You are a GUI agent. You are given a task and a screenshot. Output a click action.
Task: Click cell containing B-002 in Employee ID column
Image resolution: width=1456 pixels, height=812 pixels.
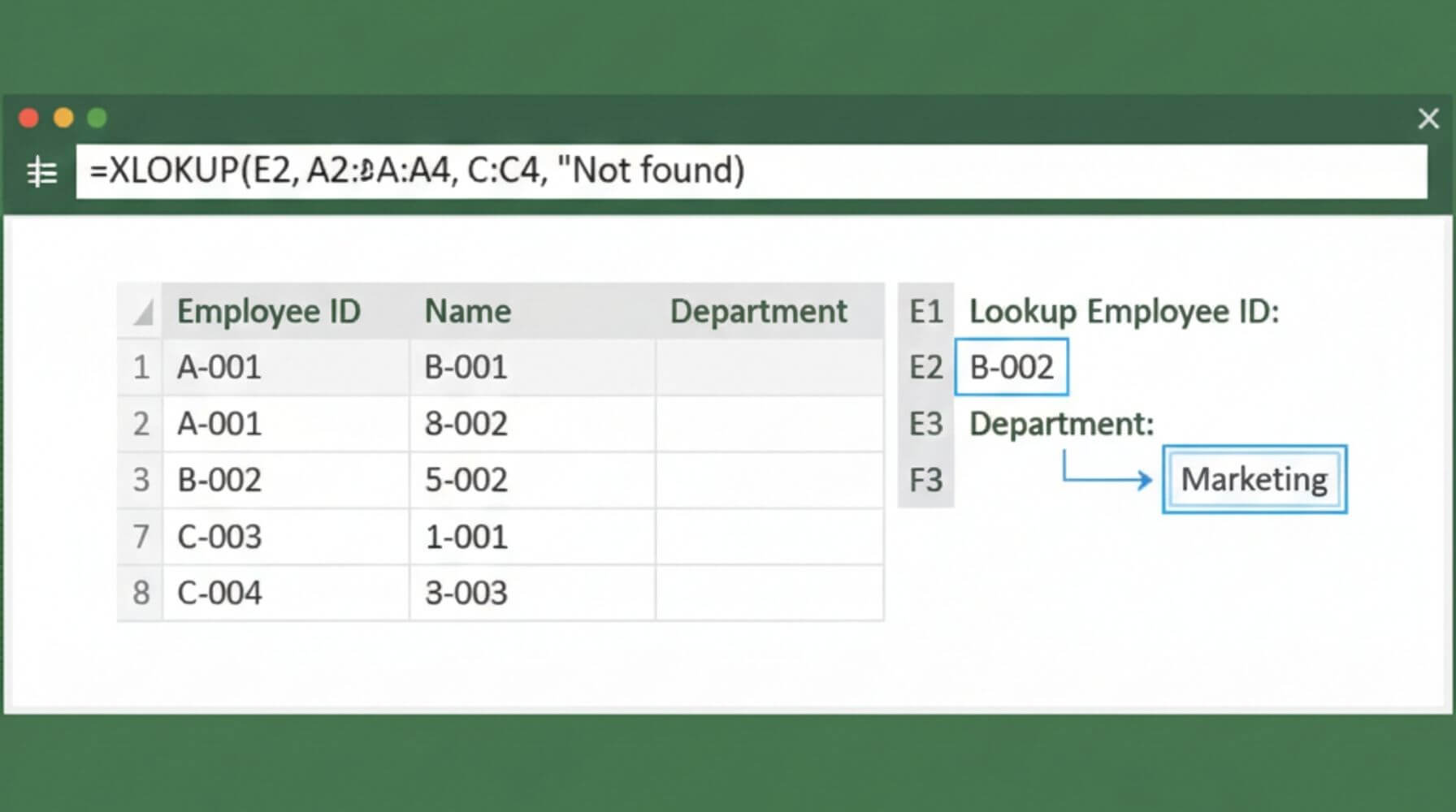click(219, 481)
